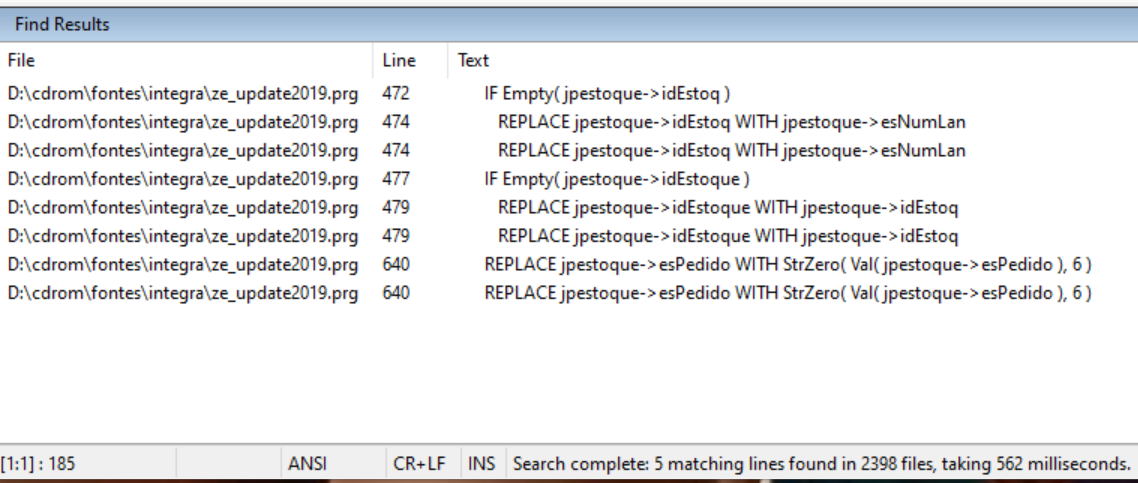Select second REPLACE idEstoq WITH esNumLan result
The height and width of the screenshot is (483, 1138).
731,151
